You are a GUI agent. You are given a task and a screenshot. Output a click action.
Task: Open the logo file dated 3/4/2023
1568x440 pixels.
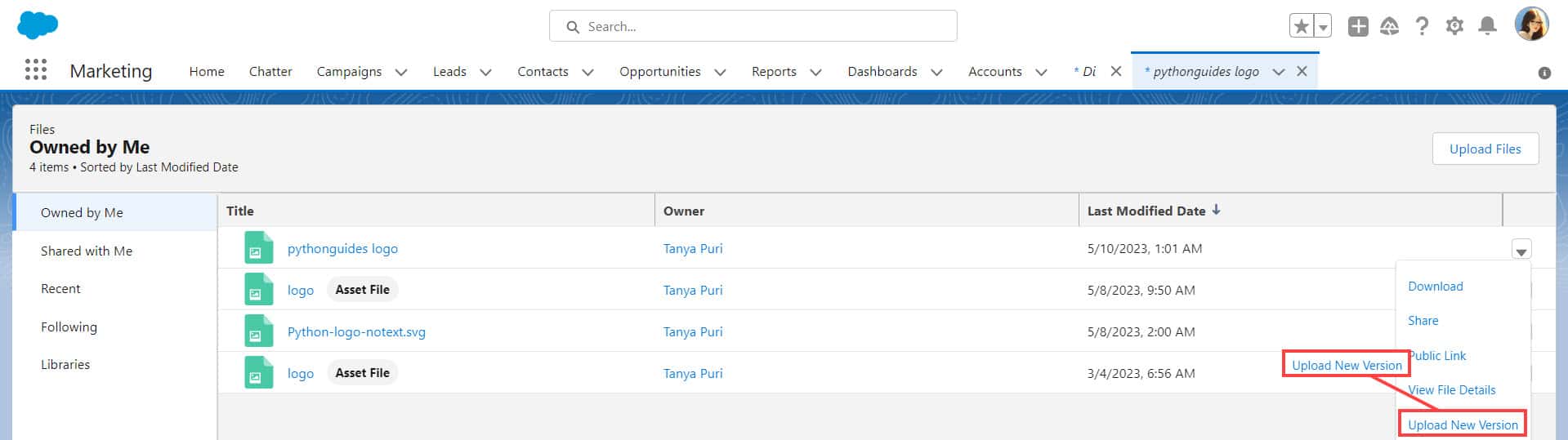click(301, 373)
